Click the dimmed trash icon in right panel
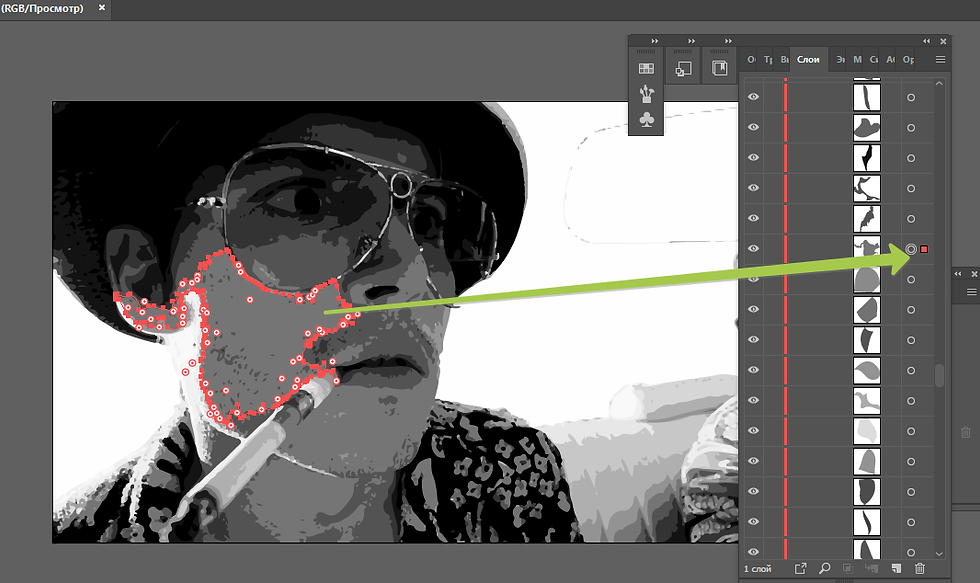The height and width of the screenshot is (583, 980). tap(966, 432)
